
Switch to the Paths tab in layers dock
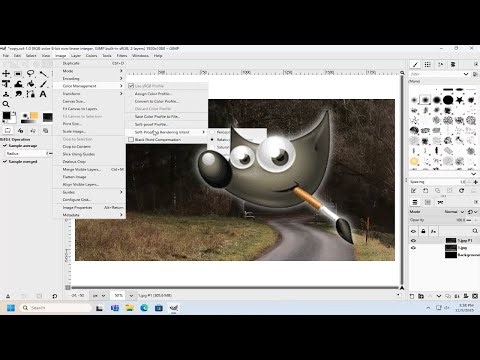440,202
